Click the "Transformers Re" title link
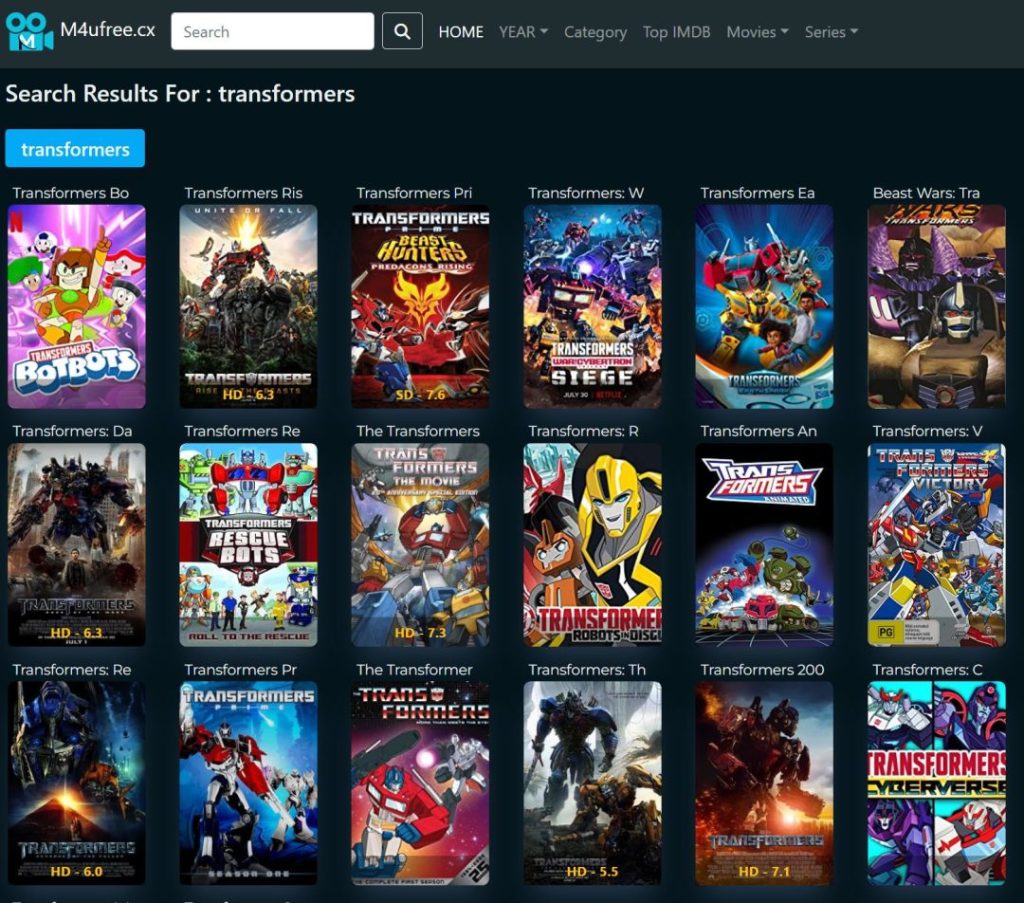This screenshot has height=903, width=1024. pos(242,431)
